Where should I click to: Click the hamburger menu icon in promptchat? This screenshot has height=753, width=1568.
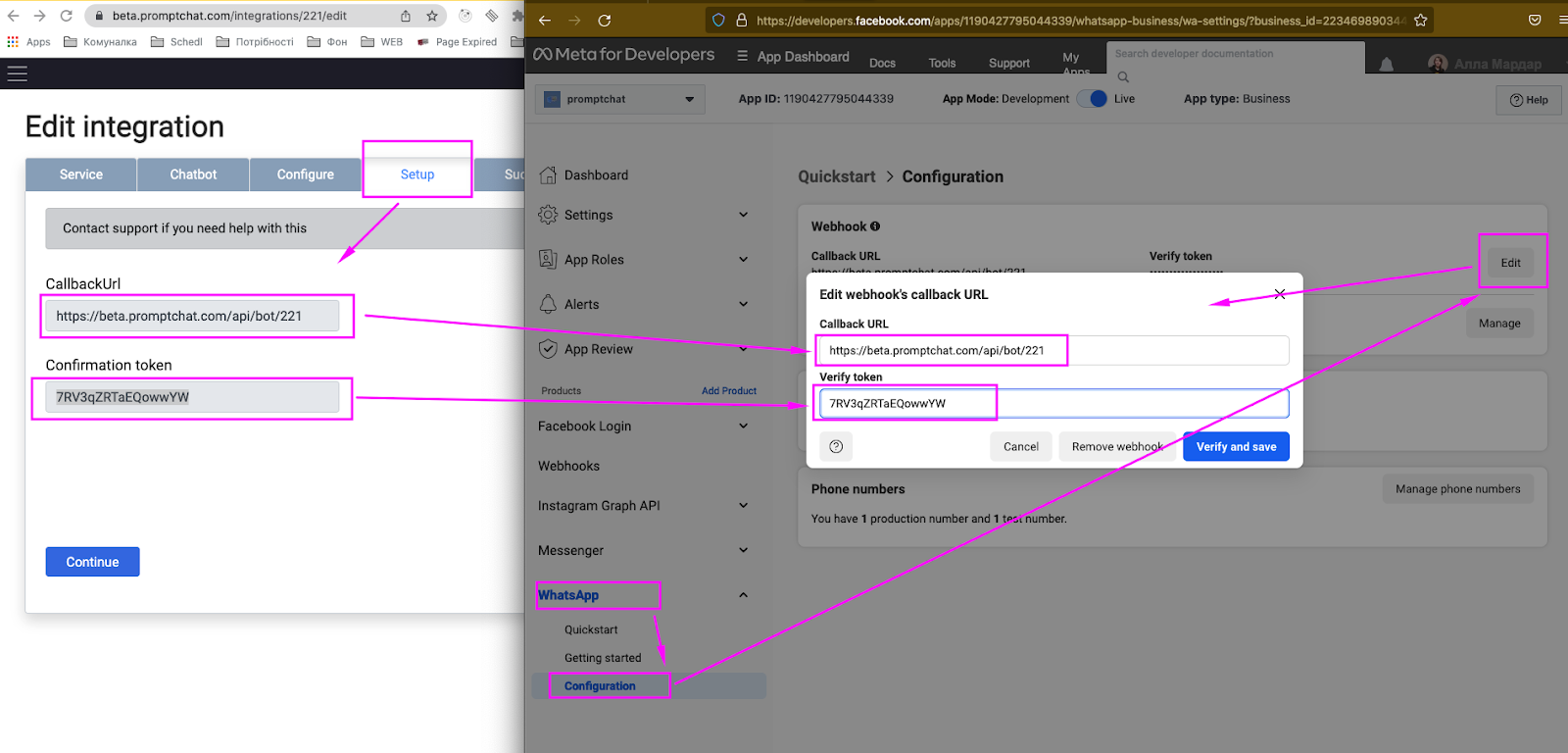coord(18,74)
